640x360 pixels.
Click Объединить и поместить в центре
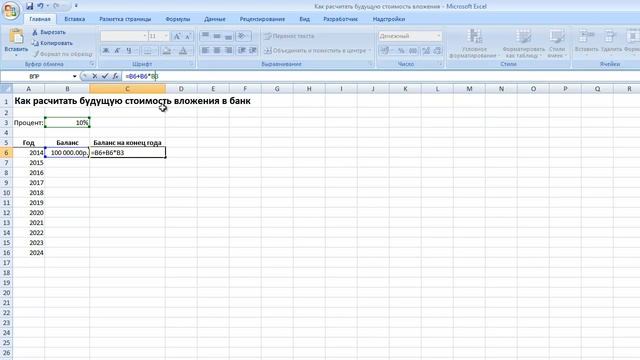click(316, 51)
